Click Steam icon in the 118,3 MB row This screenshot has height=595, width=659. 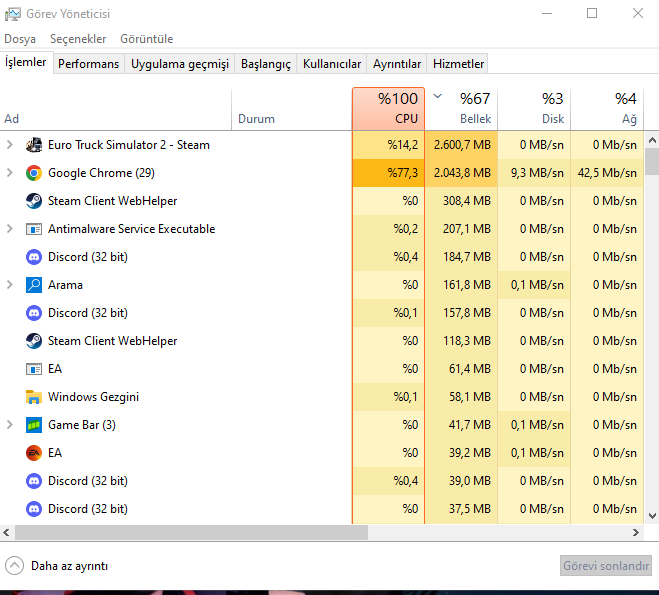(x=34, y=341)
